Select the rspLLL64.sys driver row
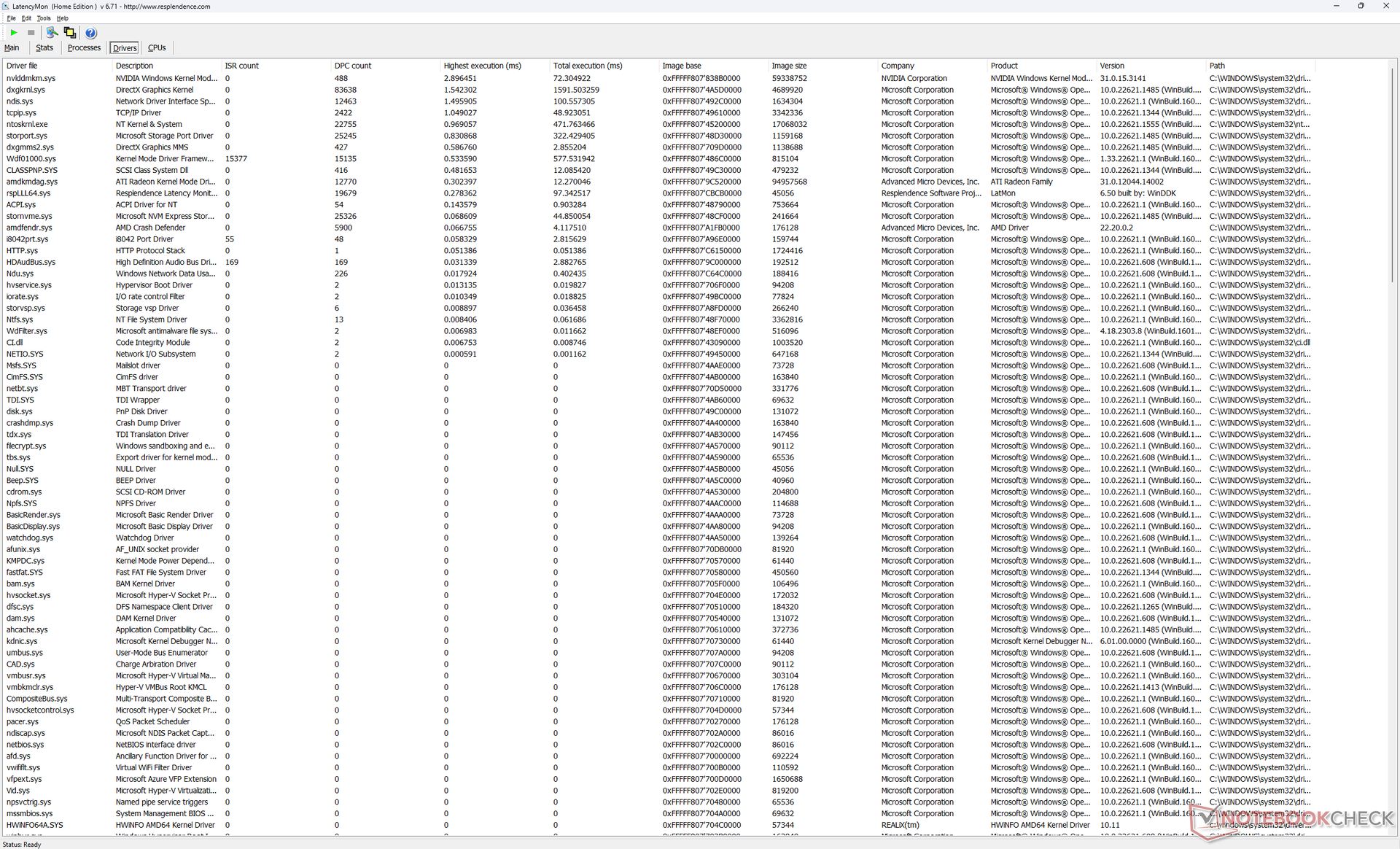 (658, 193)
